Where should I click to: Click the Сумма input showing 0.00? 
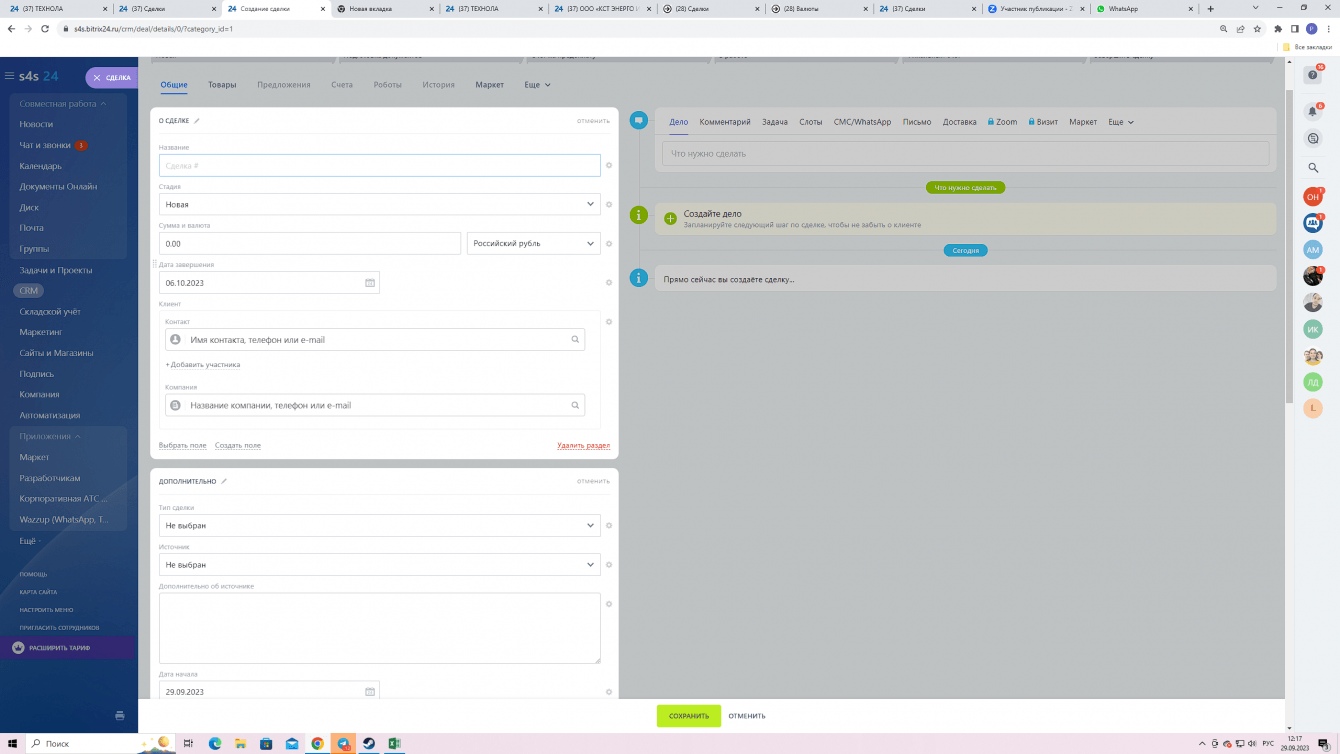[310, 243]
